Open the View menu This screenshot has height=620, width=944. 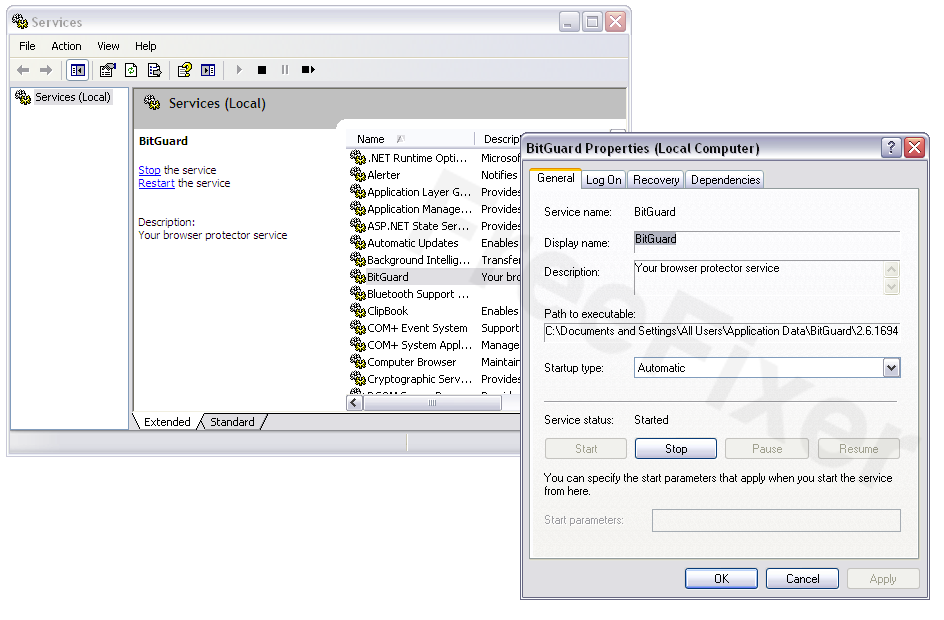108,46
